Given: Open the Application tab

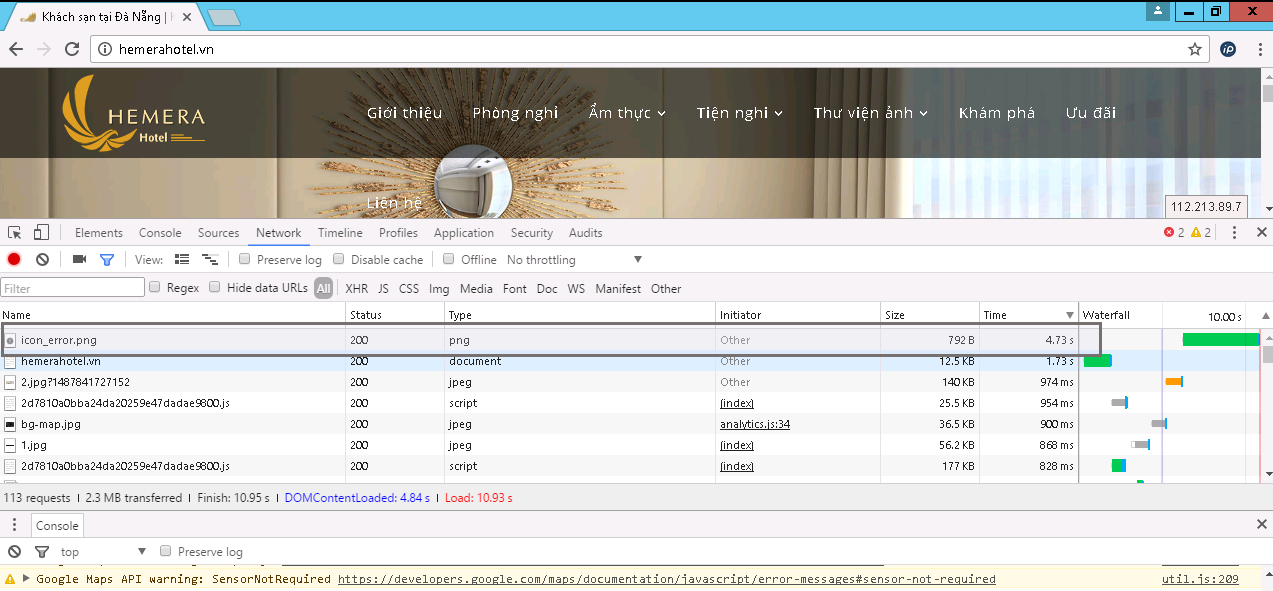Looking at the screenshot, I should [464, 233].
